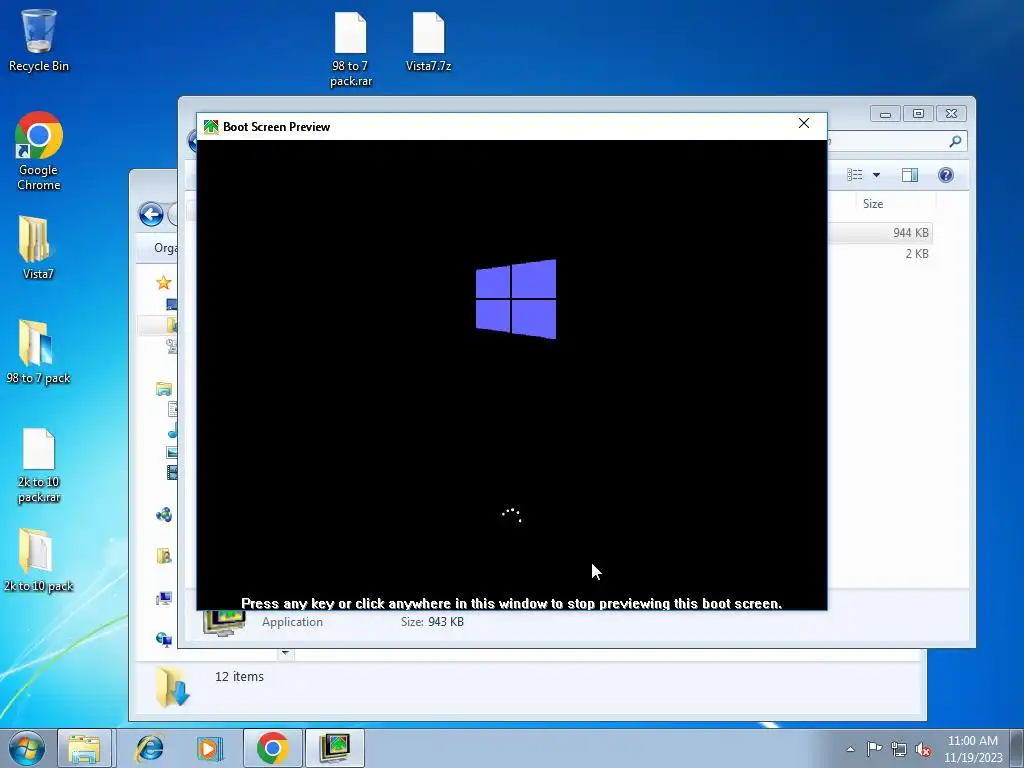Screen dimensions: 1024x768
Task: Launch Google Chrome from the desktop shortcut
Action: tap(39, 152)
